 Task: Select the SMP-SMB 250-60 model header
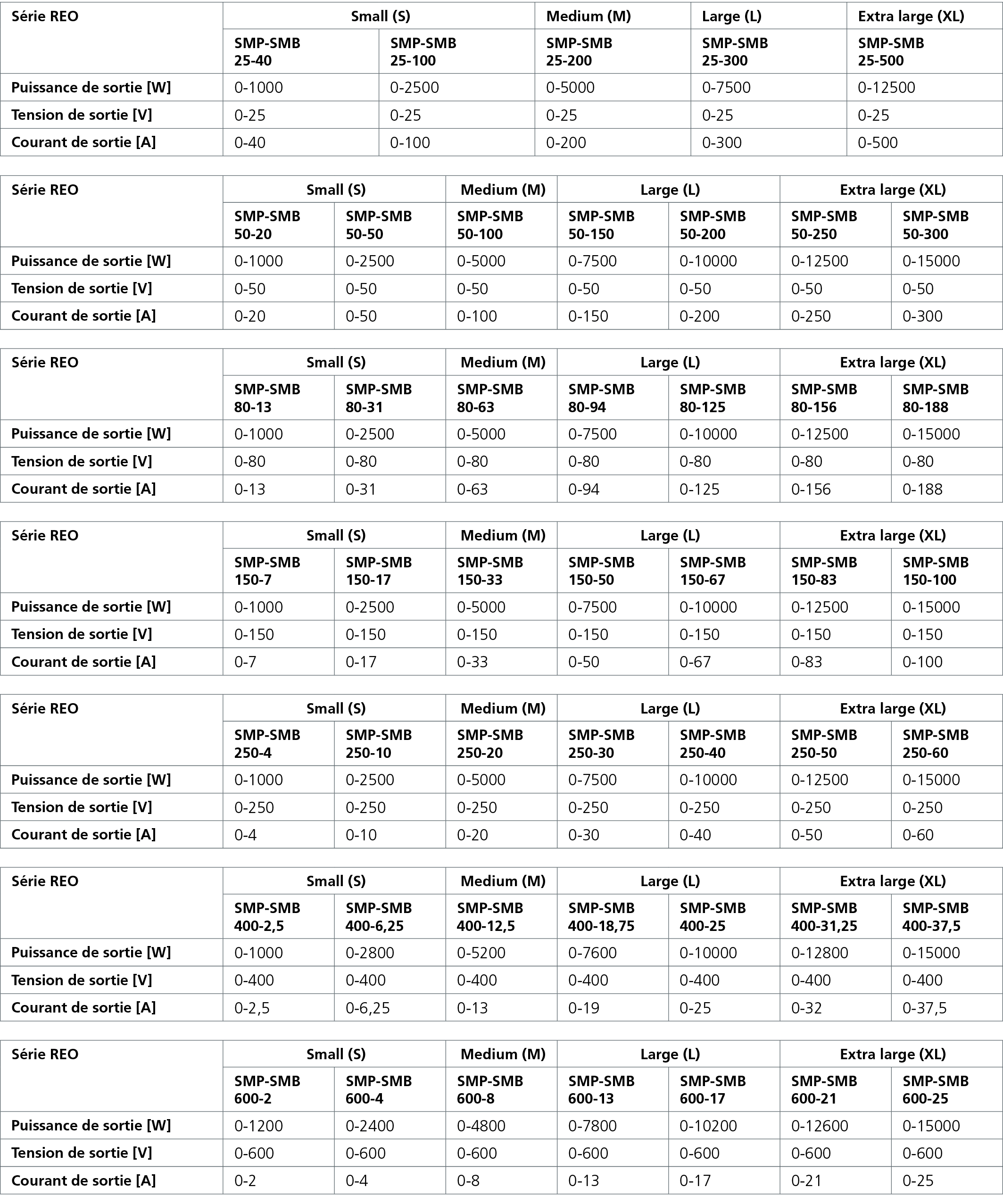pos(936,744)
